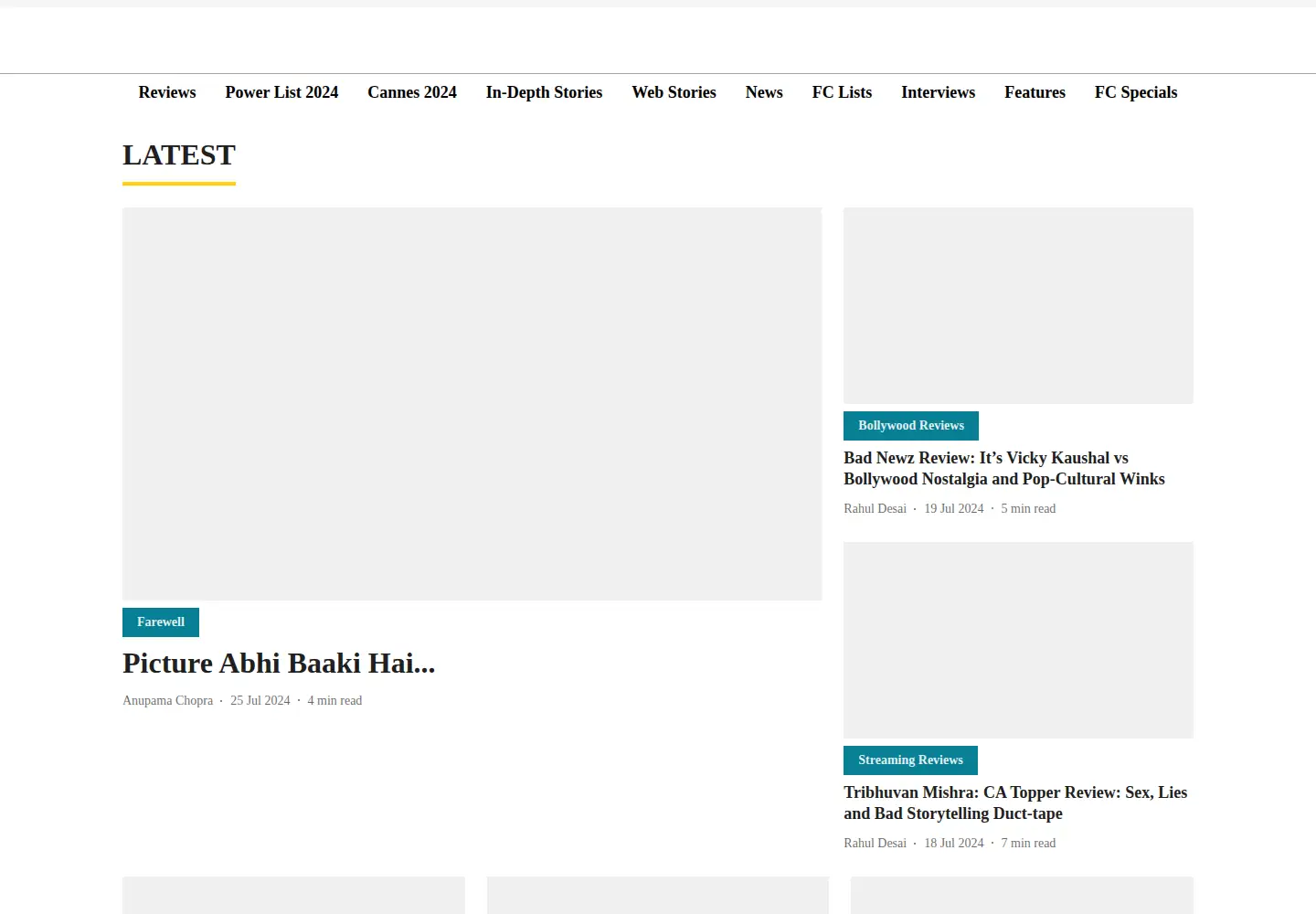This screenshot has width=1316, height=914.
Task: Open the Farewell category tag
Action: tap(161, 622)
